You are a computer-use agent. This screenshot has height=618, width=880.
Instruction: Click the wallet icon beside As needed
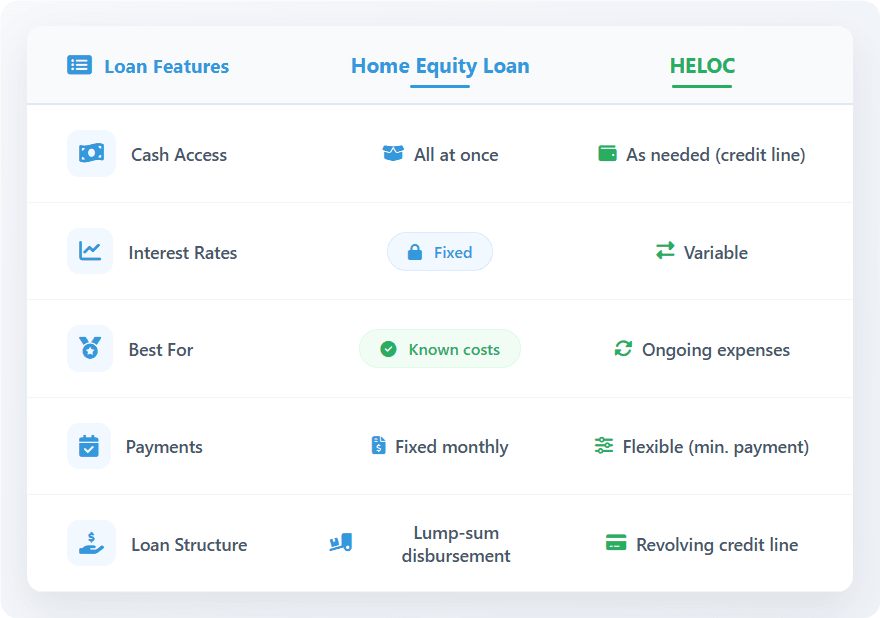pos(607,153)
